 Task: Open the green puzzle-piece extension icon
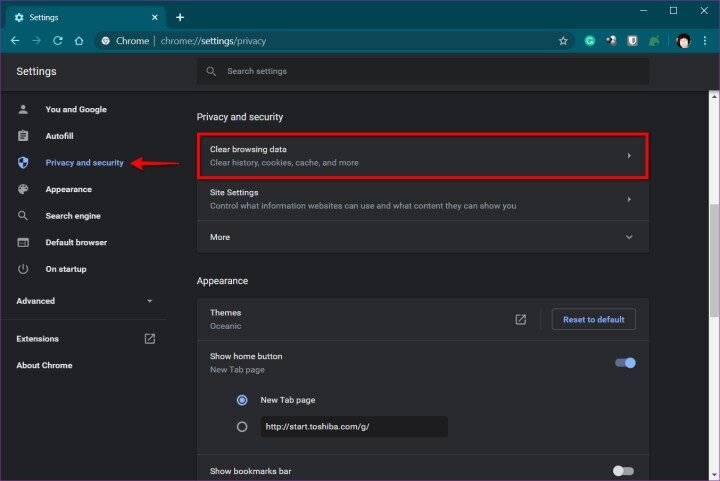654,41
